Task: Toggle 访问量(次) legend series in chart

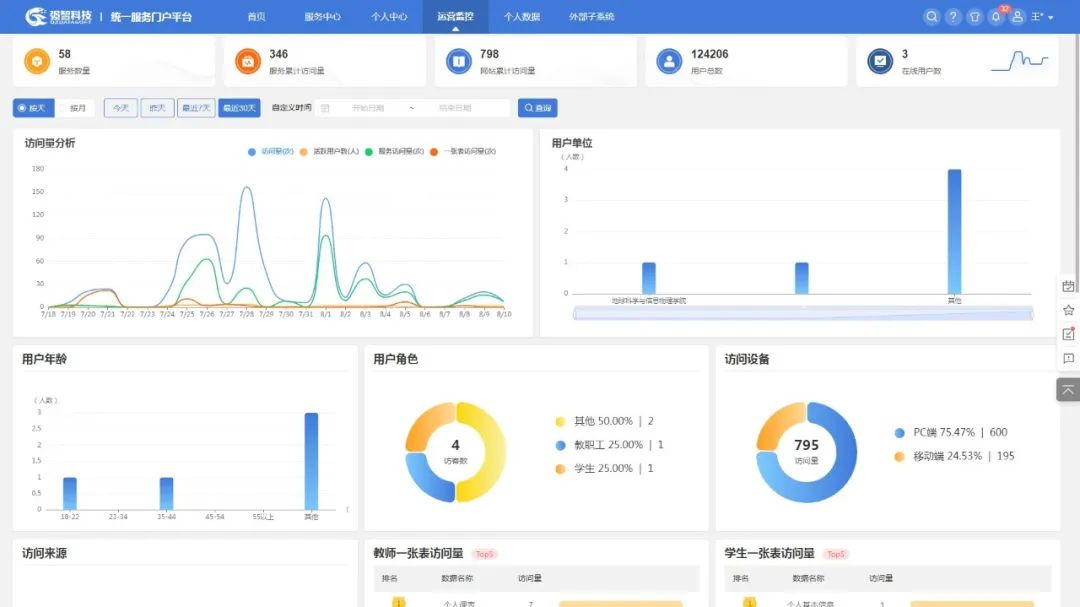Action: click(x=271, y=152)
